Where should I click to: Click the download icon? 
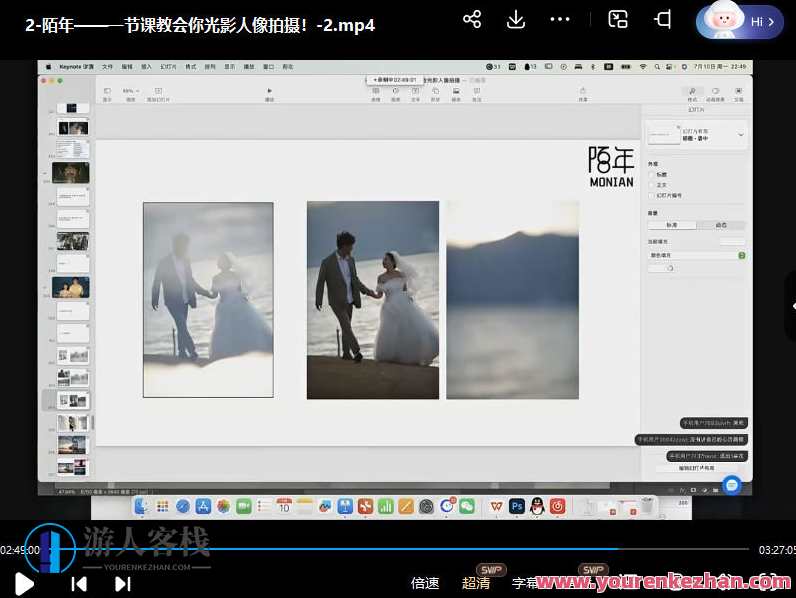point(516,20)
